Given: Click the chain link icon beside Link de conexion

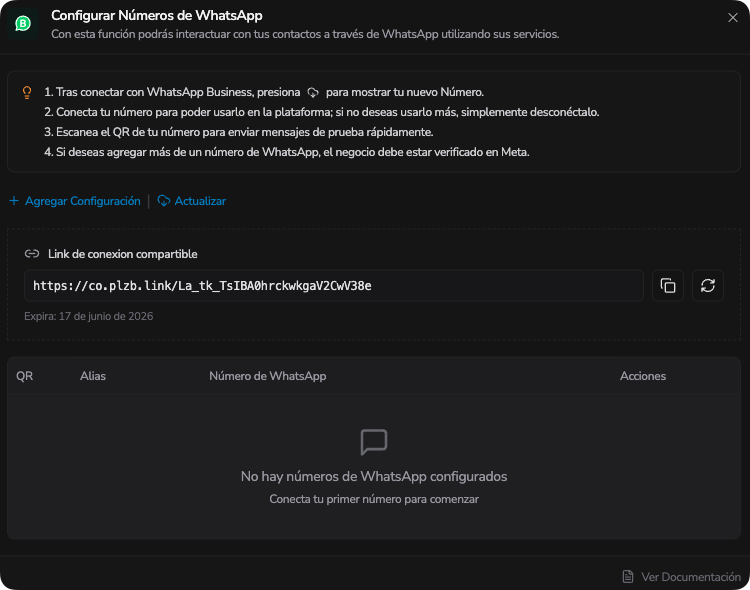Looking at the screenshot, I should click(x=32, y=254).
